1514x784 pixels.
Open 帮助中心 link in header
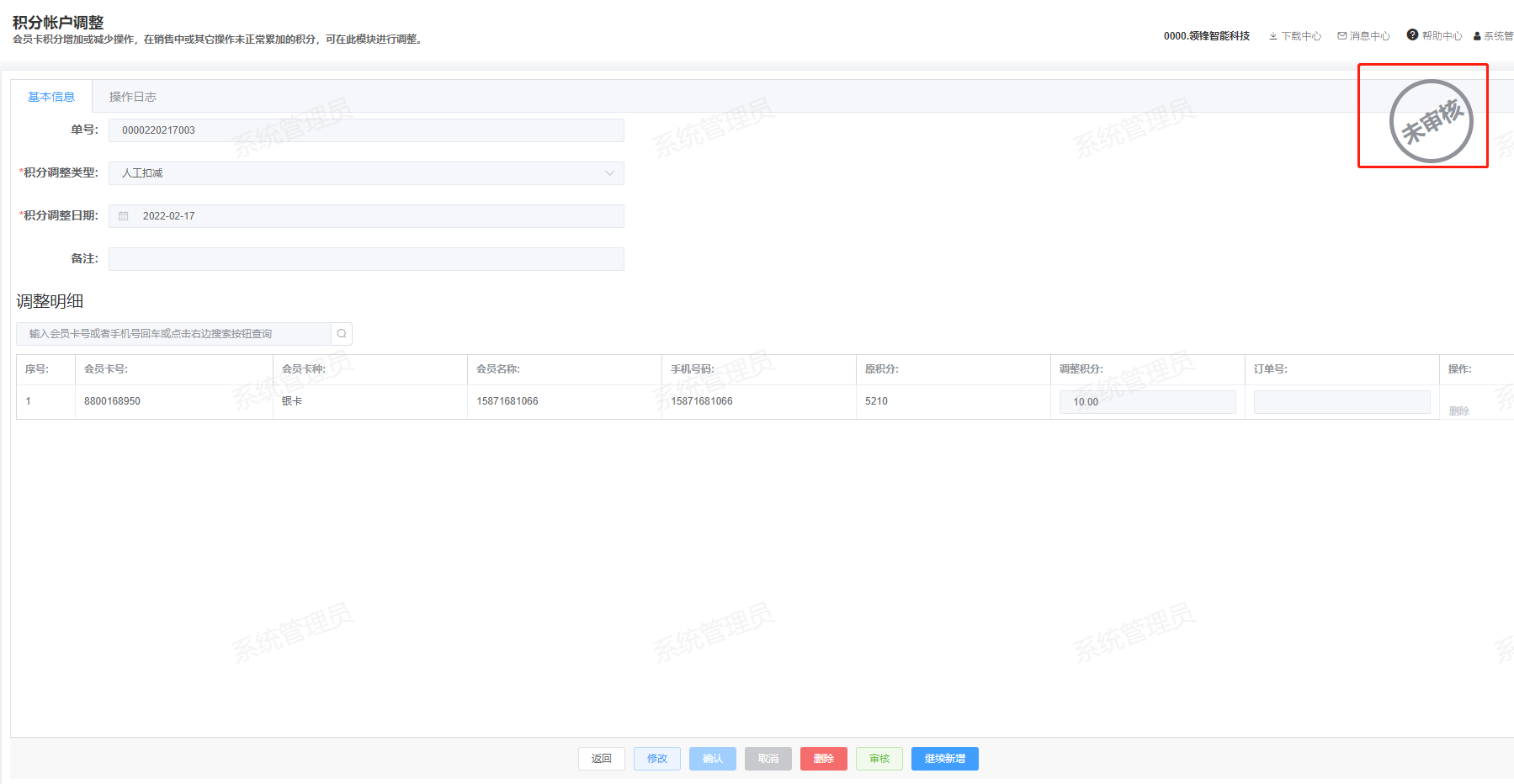1442,36
